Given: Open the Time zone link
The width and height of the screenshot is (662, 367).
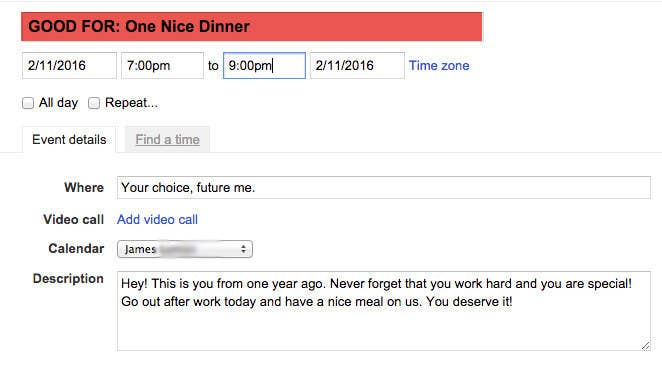Looking at the screenshot, I should point(439,65).
